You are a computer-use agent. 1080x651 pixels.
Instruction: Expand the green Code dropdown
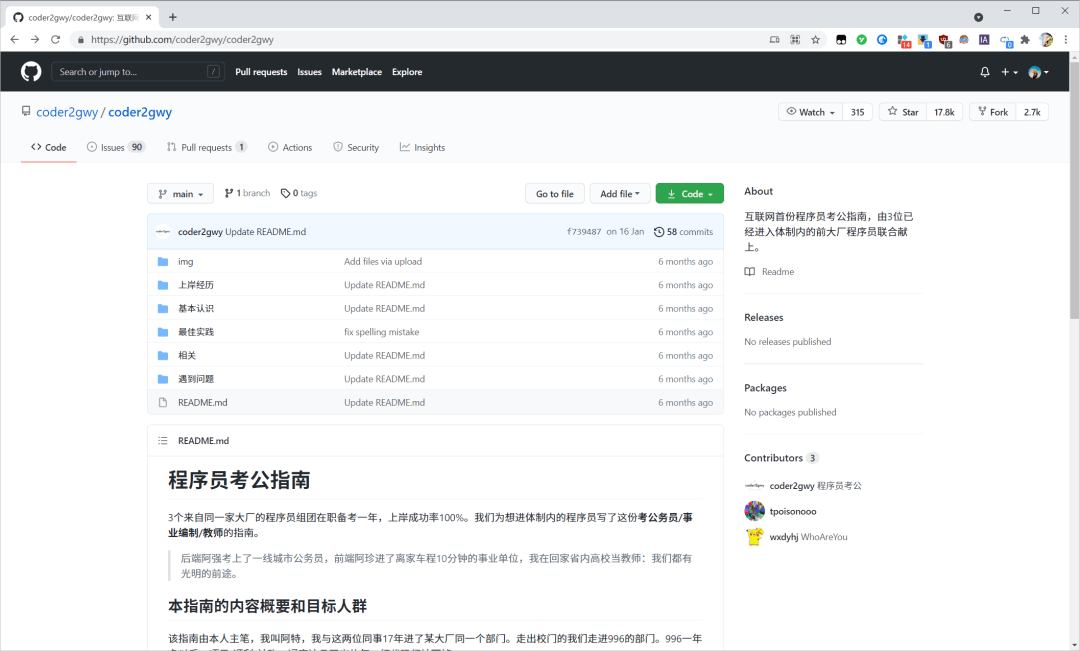(x=689, y=194)
